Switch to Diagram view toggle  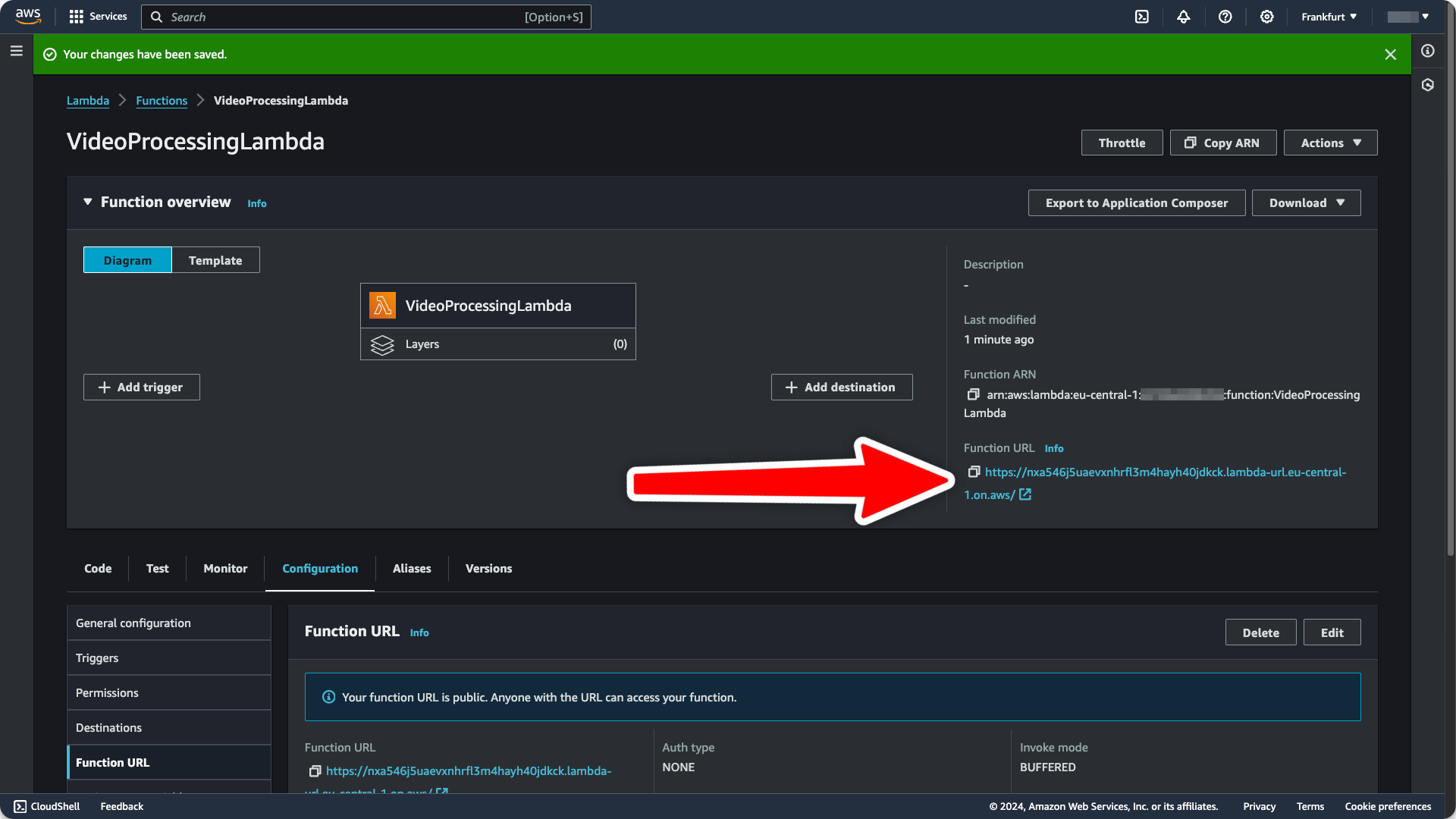click(127, 260)
